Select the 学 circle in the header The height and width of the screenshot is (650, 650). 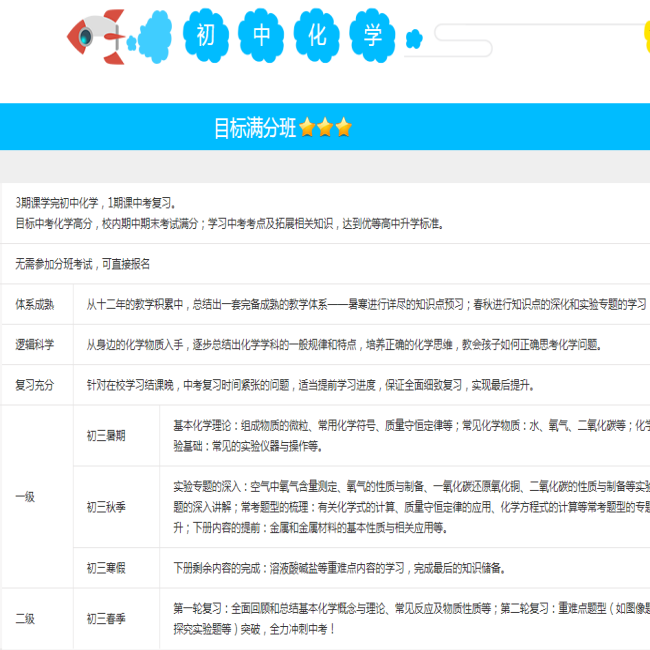(374, 36)
